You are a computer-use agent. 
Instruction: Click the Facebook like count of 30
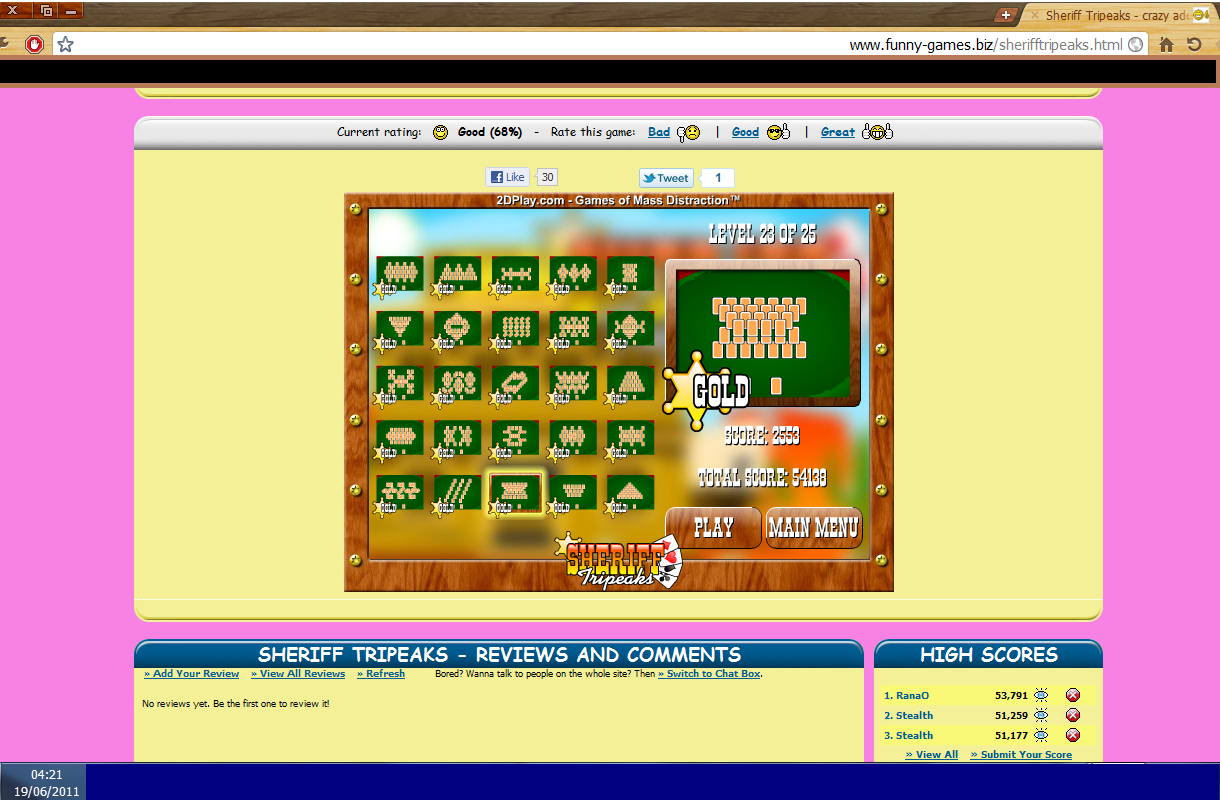pyautogui.click(x=547, y=177)
